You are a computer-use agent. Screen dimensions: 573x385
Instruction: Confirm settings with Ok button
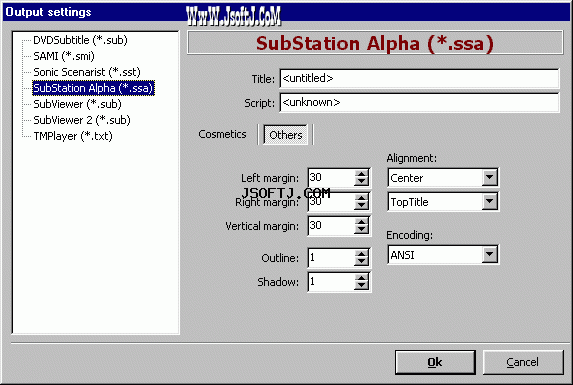click(435, 362)
